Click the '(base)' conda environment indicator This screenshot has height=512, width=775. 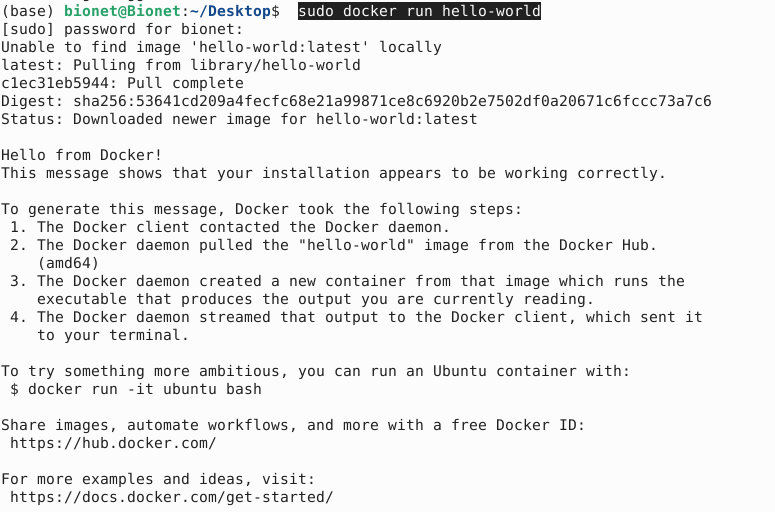point(28,11)
